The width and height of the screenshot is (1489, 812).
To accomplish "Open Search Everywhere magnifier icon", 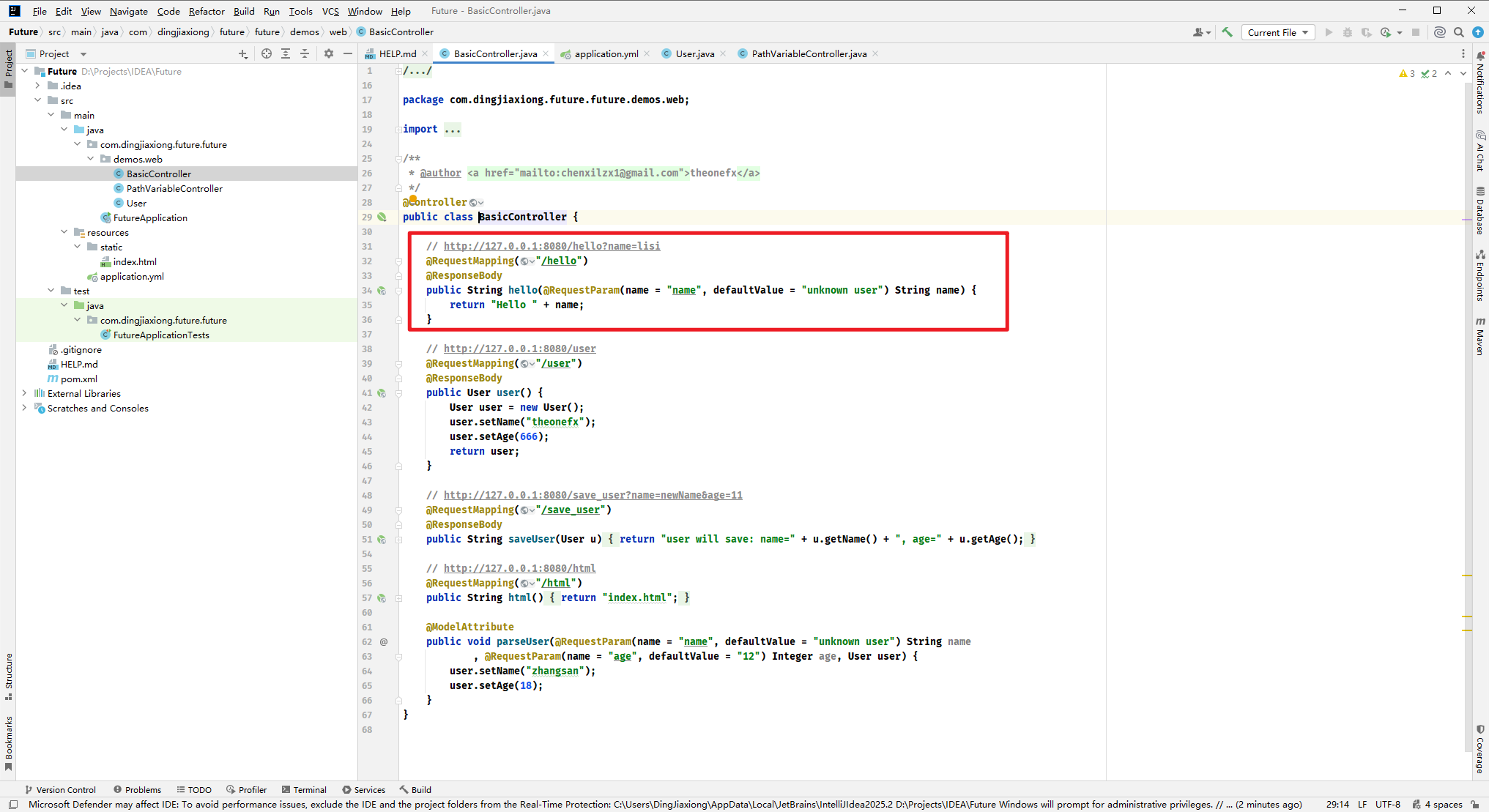I will (x=1459, y=32).
